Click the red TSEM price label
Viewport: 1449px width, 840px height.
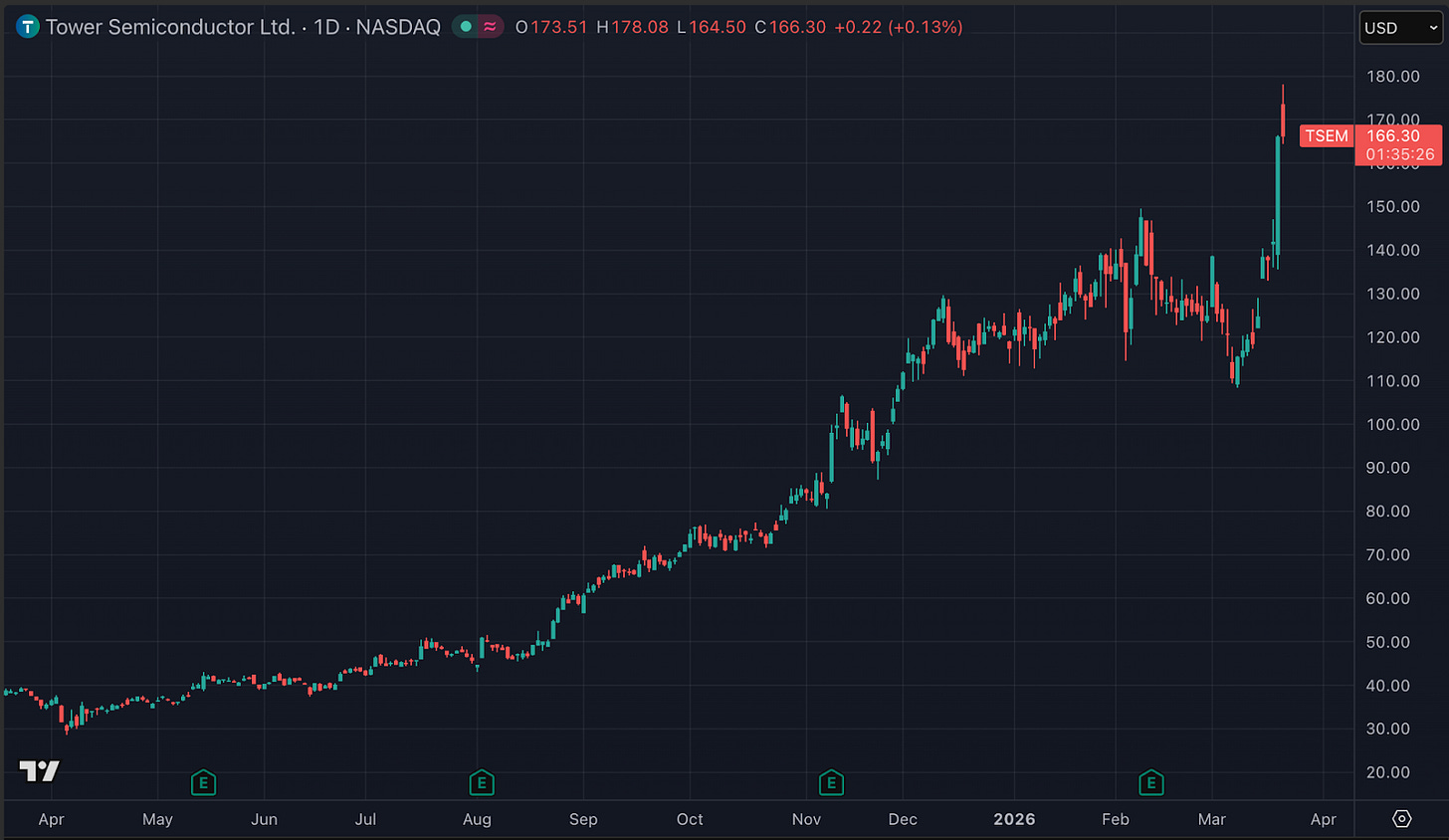(x=1327, y=135)
